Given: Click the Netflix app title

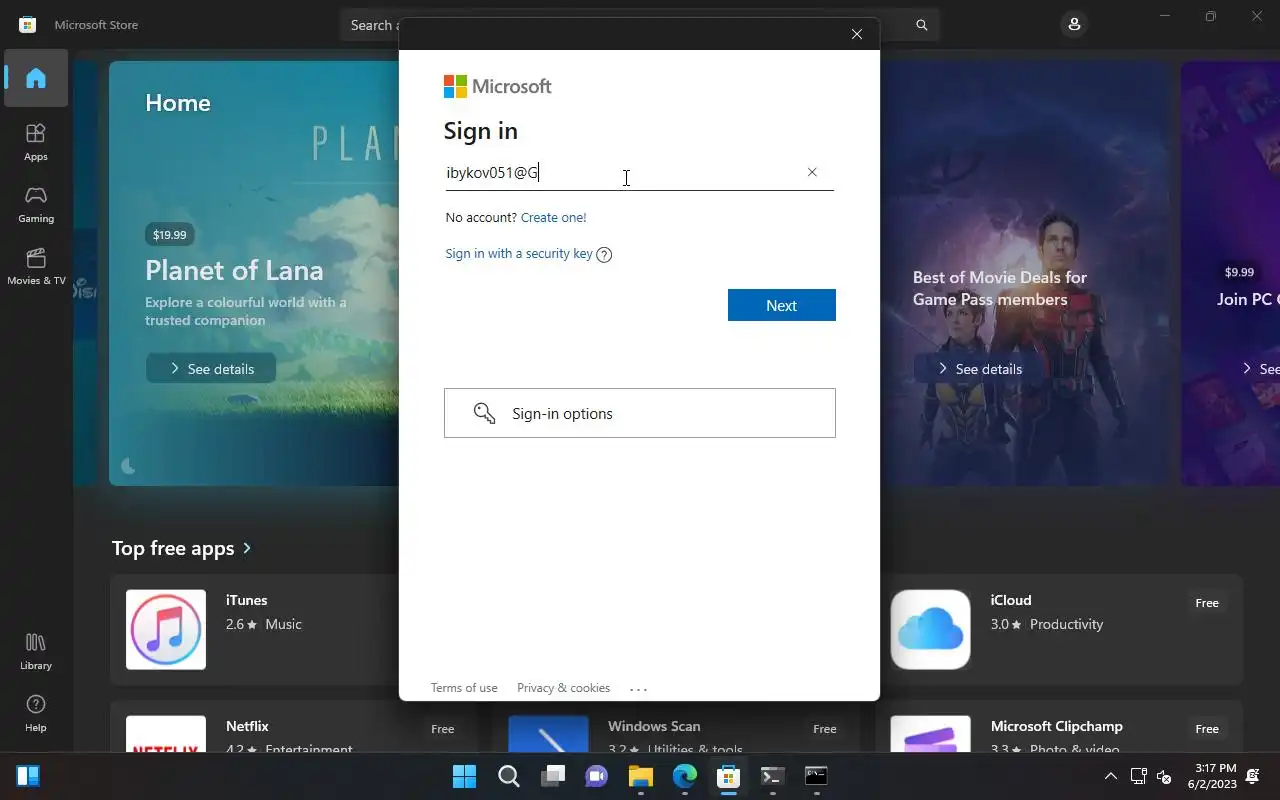Looking at the screenshot, I should [247, 726].
